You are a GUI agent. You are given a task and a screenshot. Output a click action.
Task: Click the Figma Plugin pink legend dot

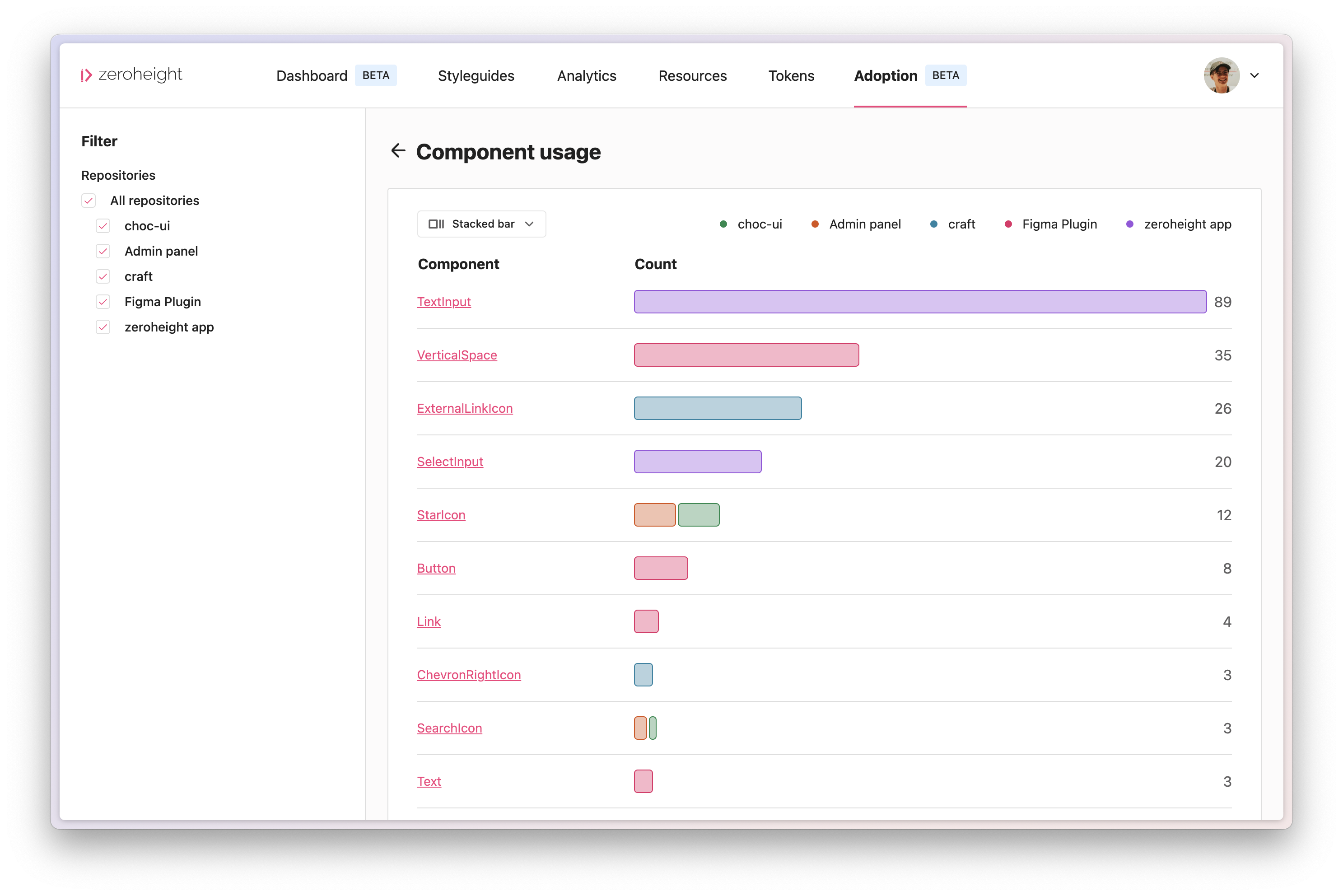pos(1008,224)
